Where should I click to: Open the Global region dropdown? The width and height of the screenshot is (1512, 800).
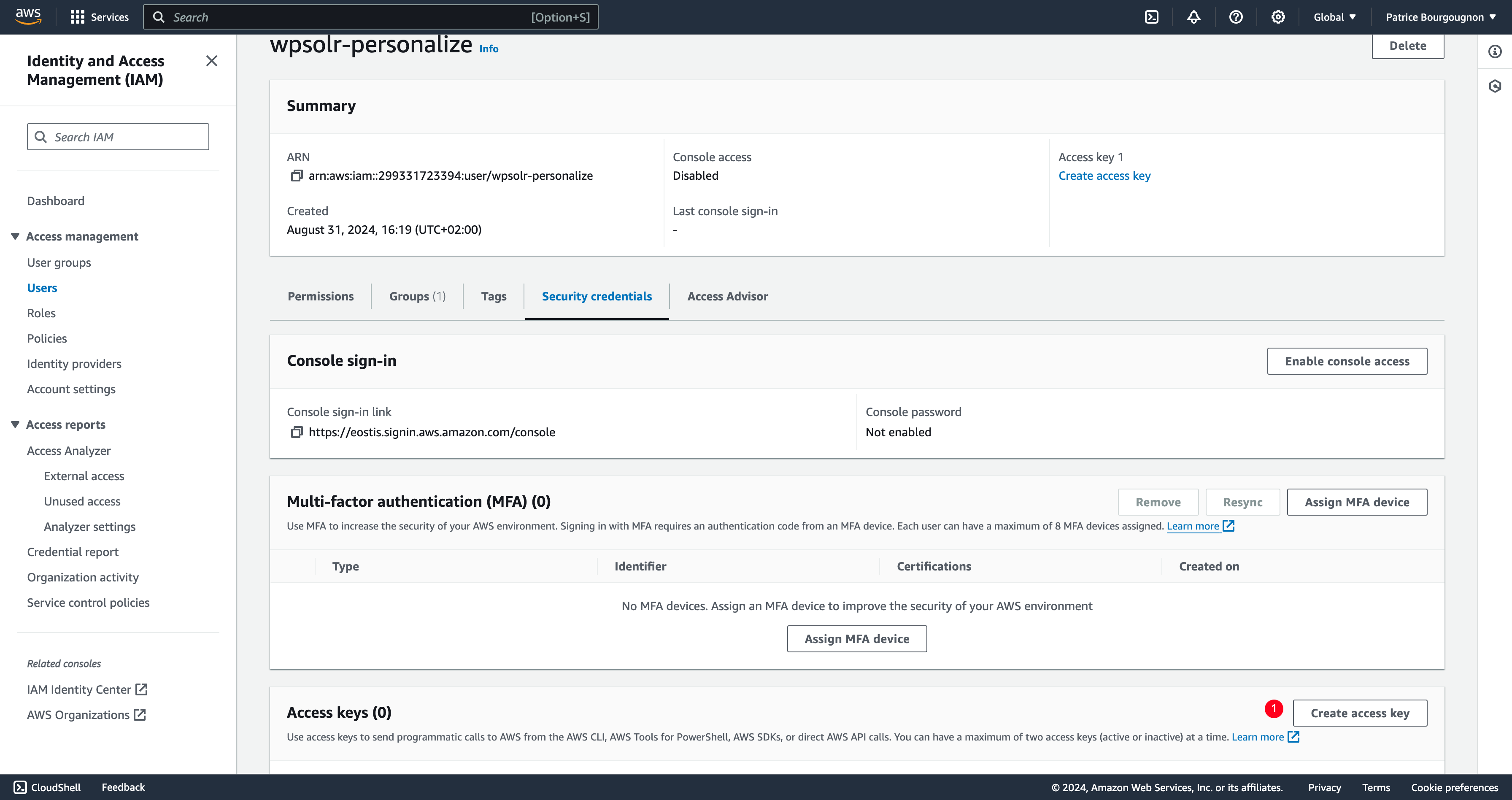coord(1335,17)
